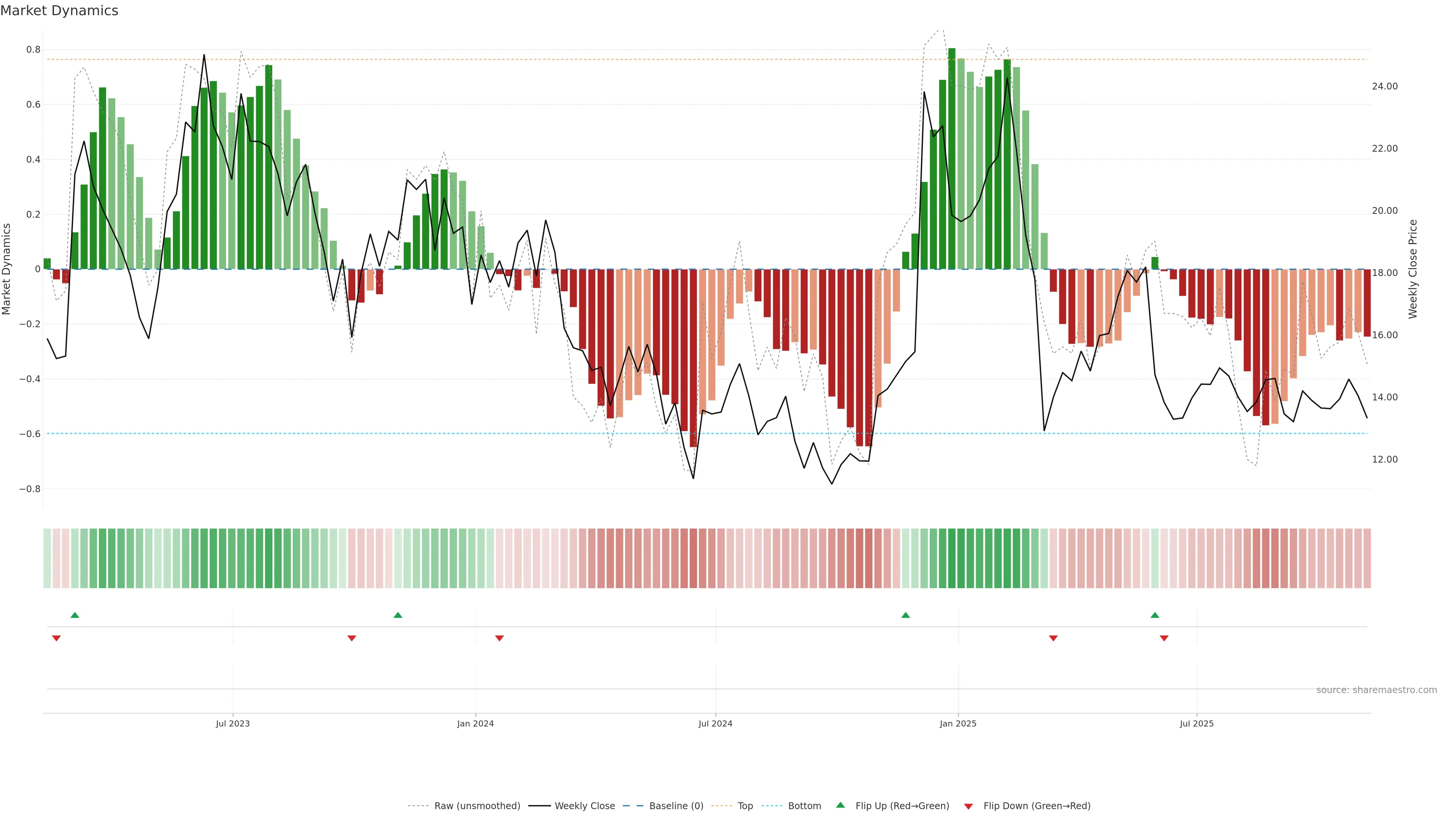Click the earliest red Flip Down marker
1456x819 pixels.
(56, 638)
